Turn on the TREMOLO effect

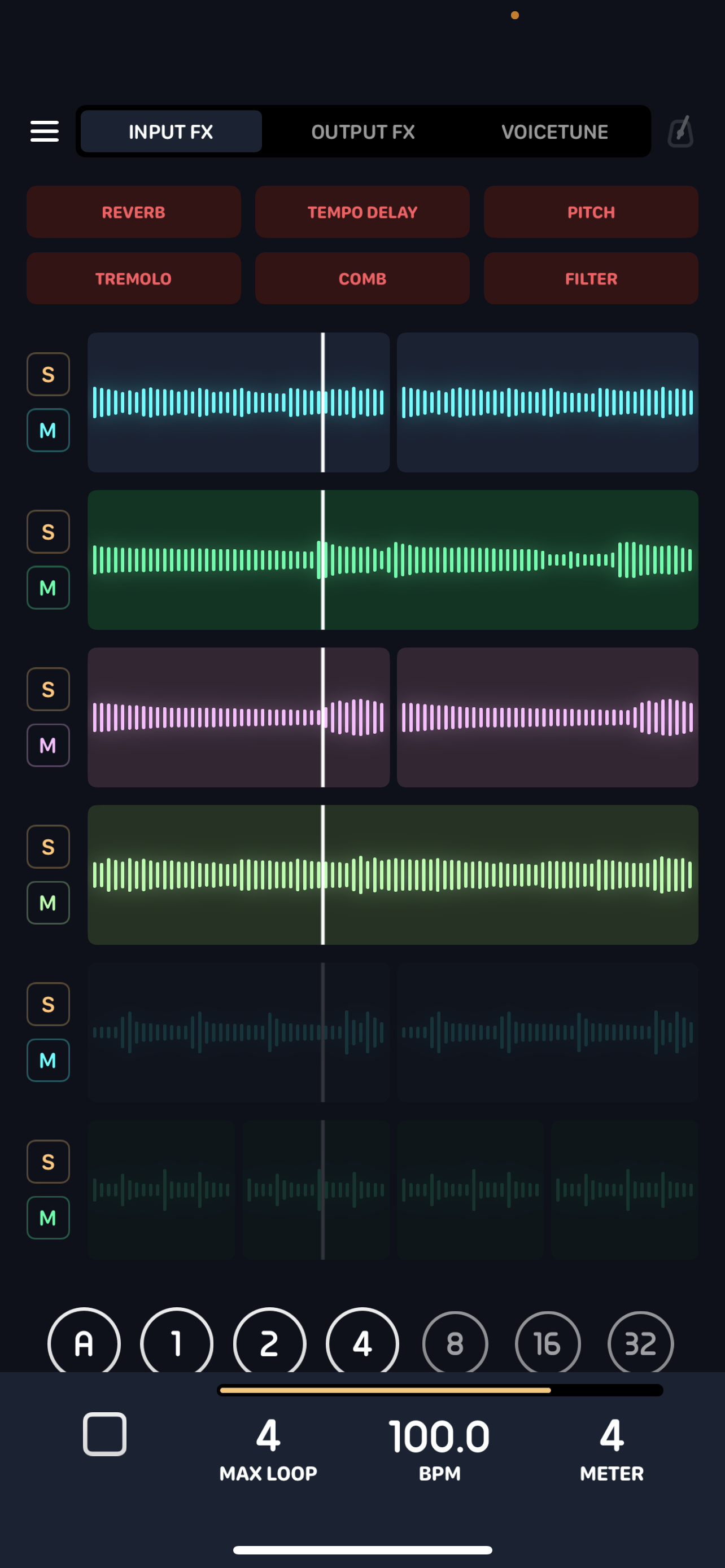(133, 278)
